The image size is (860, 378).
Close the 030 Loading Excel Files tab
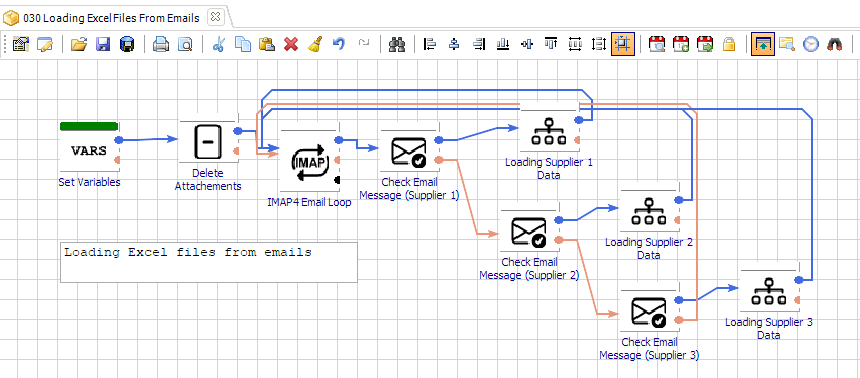(x=216, y=17)
